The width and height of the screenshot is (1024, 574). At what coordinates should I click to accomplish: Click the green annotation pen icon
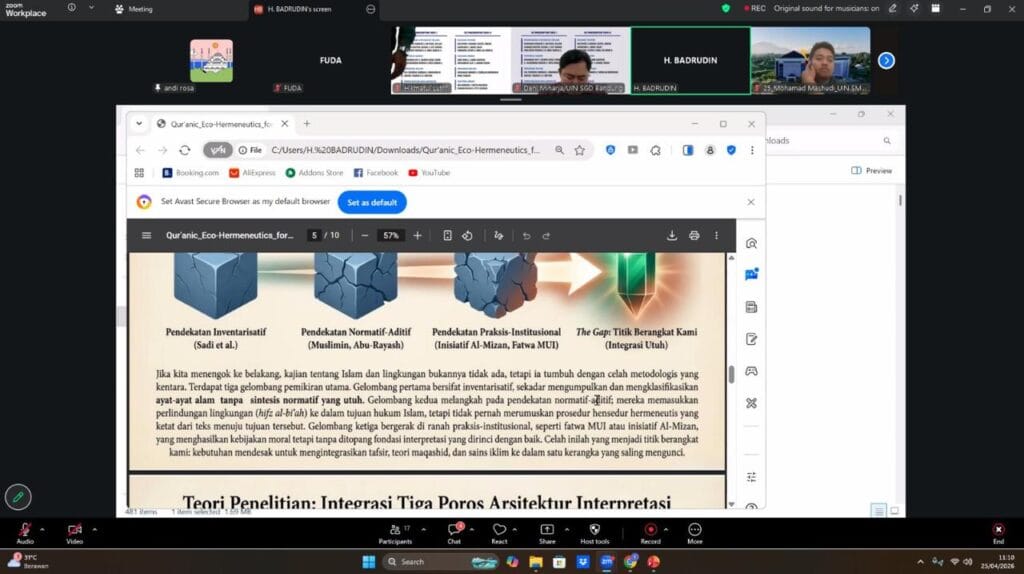pos(17,496)
